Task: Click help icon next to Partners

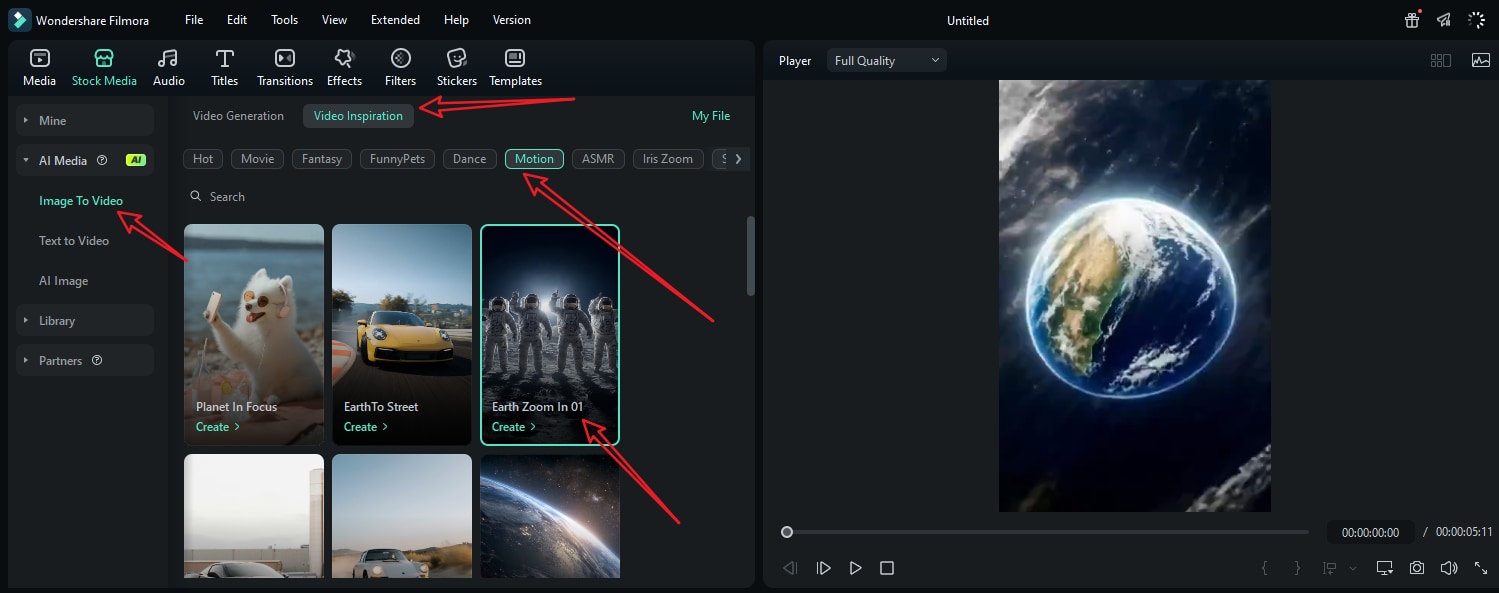Action: [97, 360]
